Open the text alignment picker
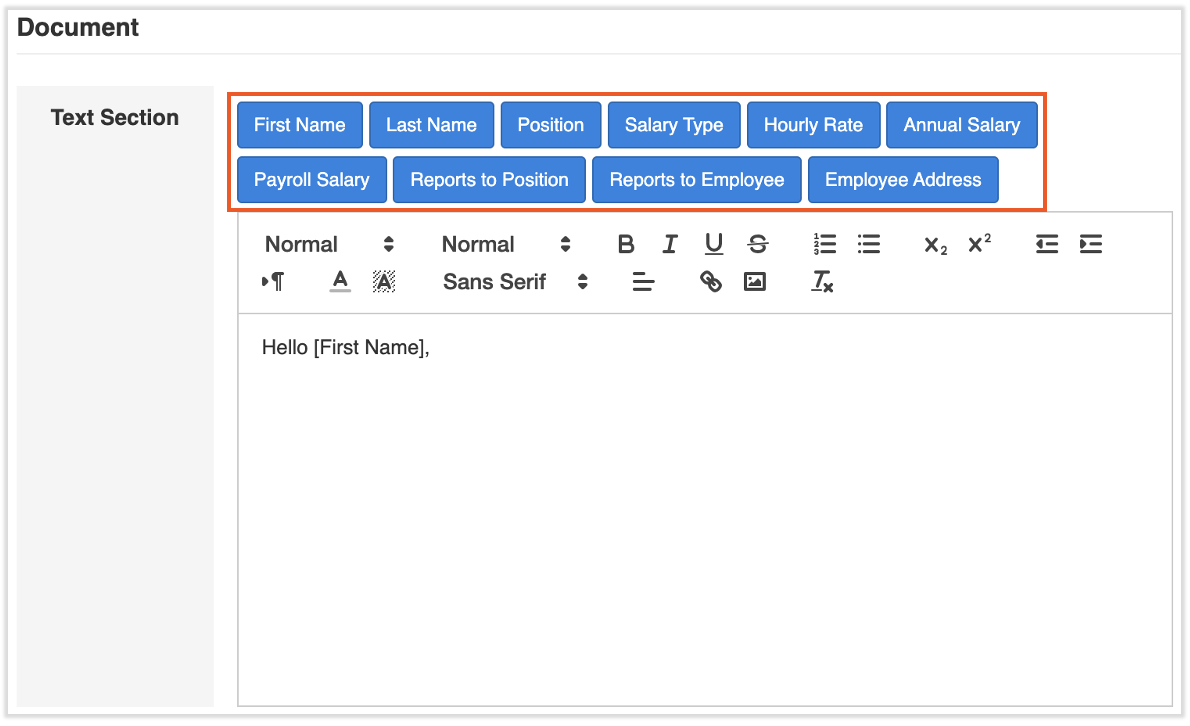This screenshot has height=726, width=1190. pyautogui.click(x=643, y=282)
